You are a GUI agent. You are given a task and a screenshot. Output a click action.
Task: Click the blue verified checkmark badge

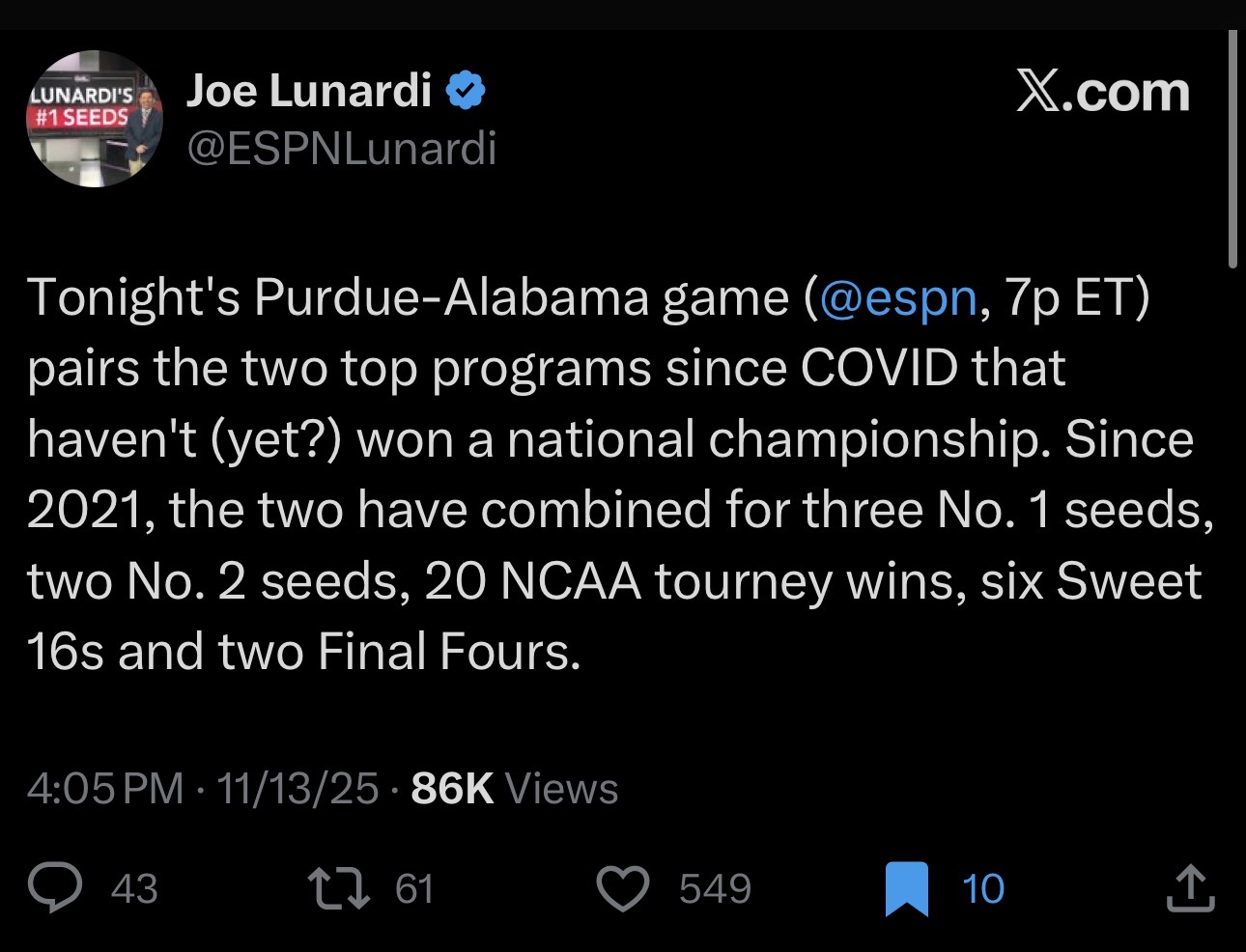tap(466, 91)
